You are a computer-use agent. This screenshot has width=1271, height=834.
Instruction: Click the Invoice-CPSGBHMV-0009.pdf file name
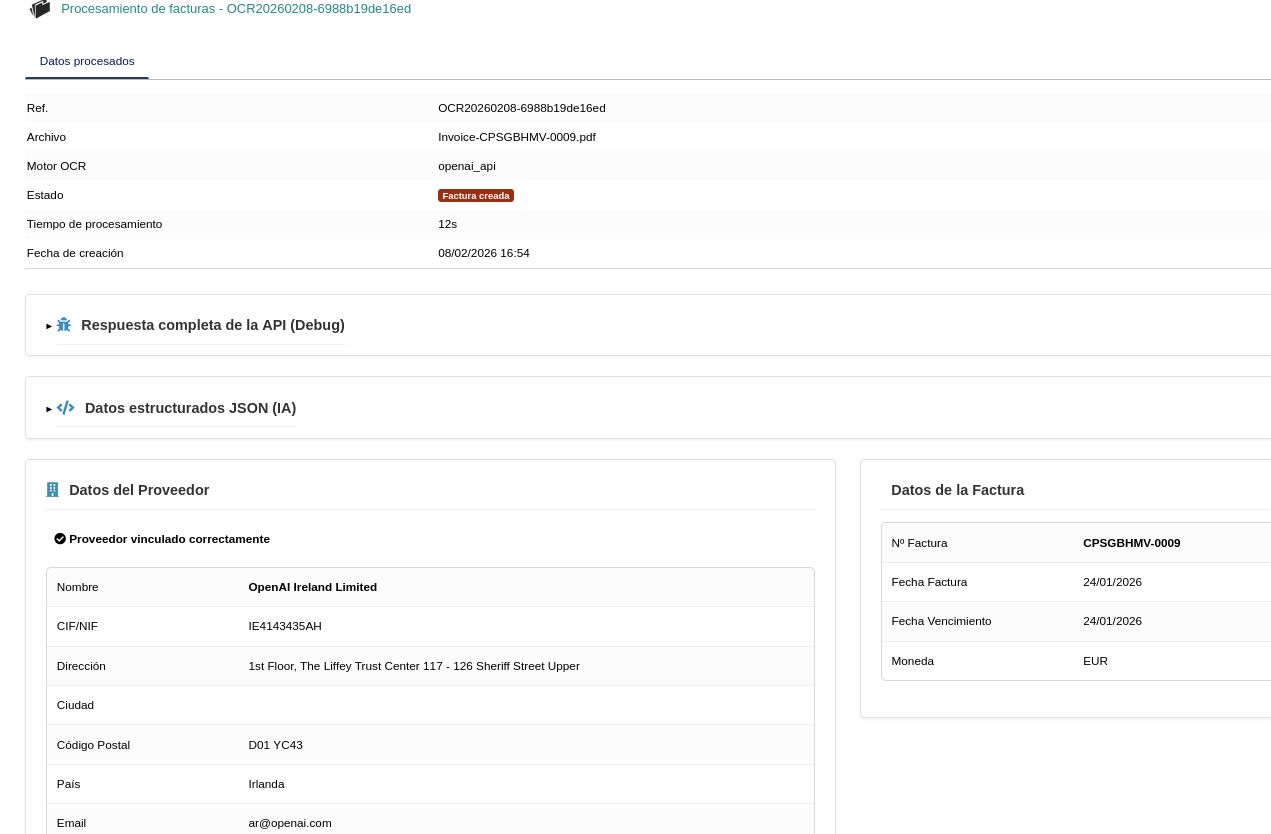click(x=516, y=137)
